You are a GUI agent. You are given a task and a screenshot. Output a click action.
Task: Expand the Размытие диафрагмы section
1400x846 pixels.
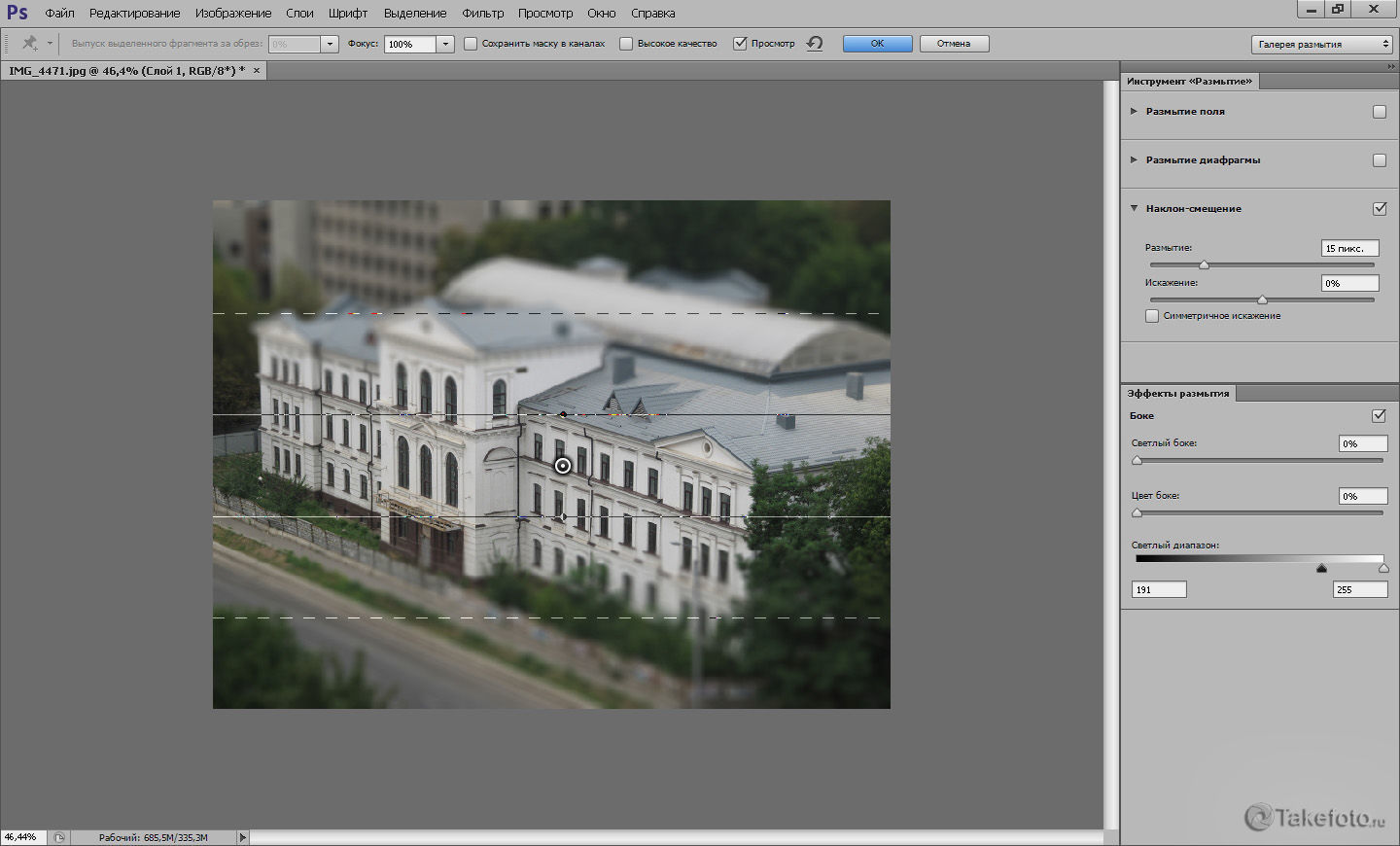point(1134,159)
